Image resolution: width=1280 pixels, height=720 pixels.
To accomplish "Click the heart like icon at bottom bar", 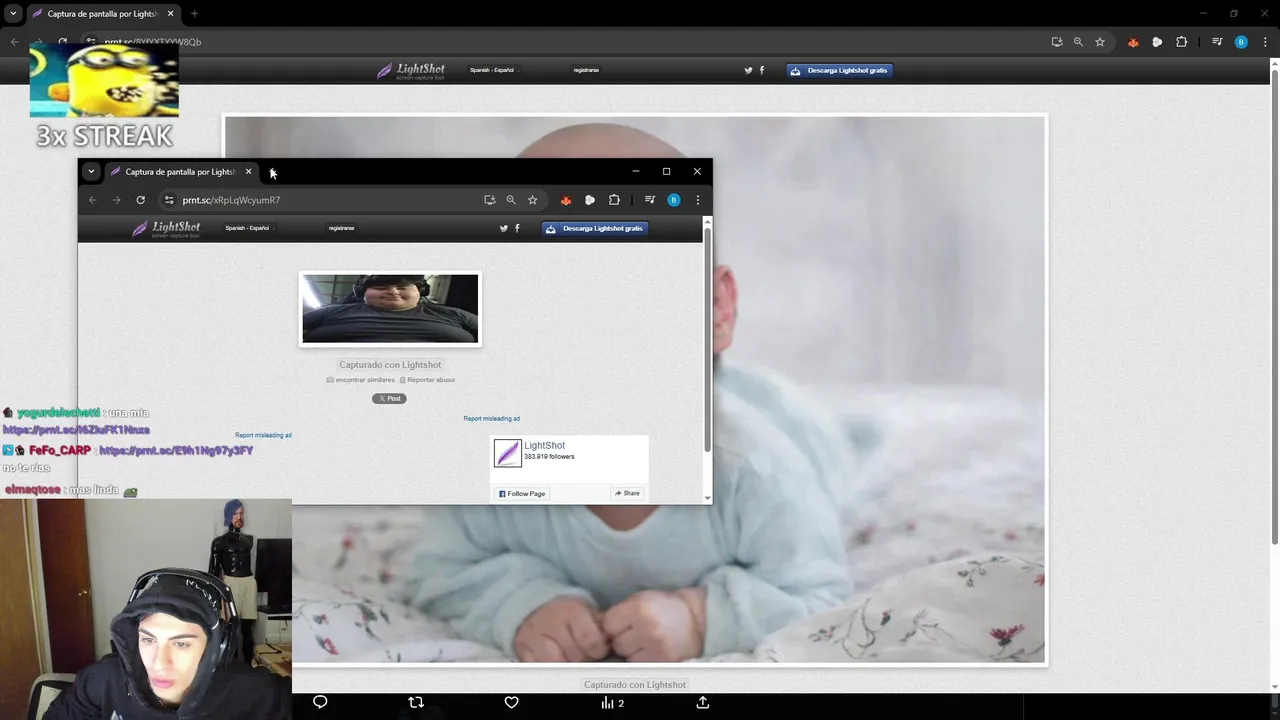I will pyautogui.click(x=511, y=702).
